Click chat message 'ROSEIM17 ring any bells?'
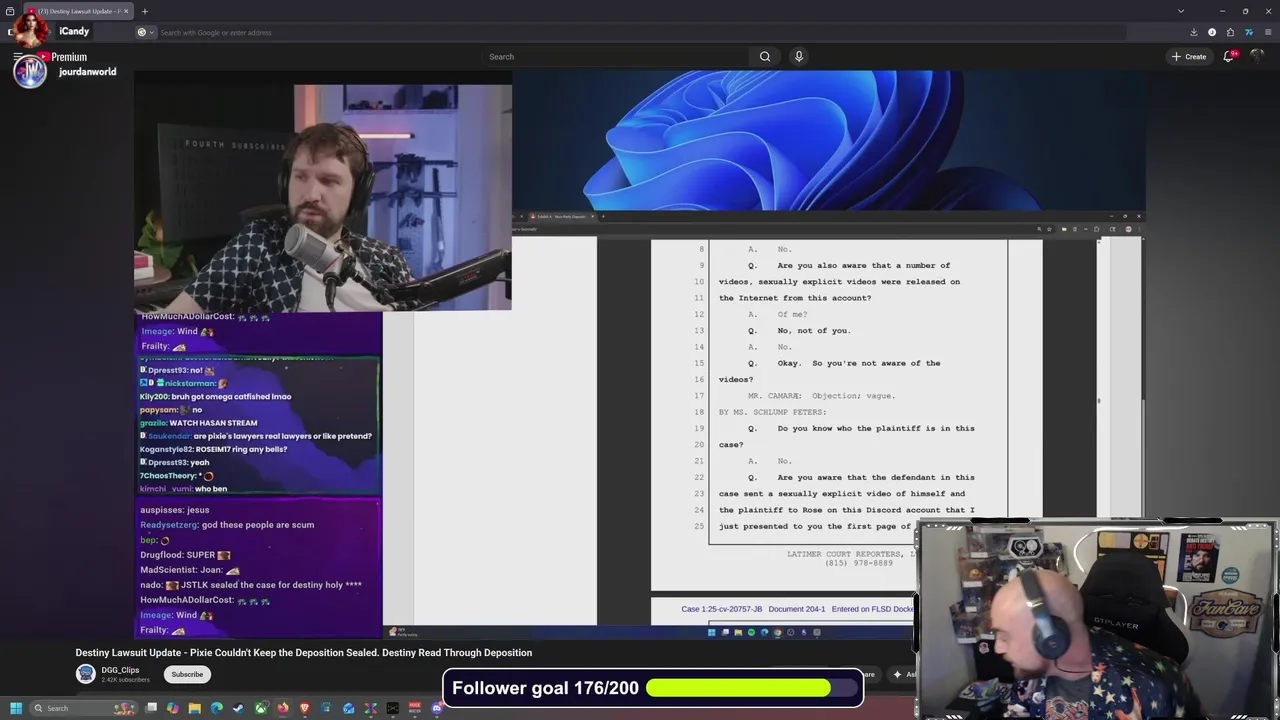Screen dimensions: 1280x720 241,449
